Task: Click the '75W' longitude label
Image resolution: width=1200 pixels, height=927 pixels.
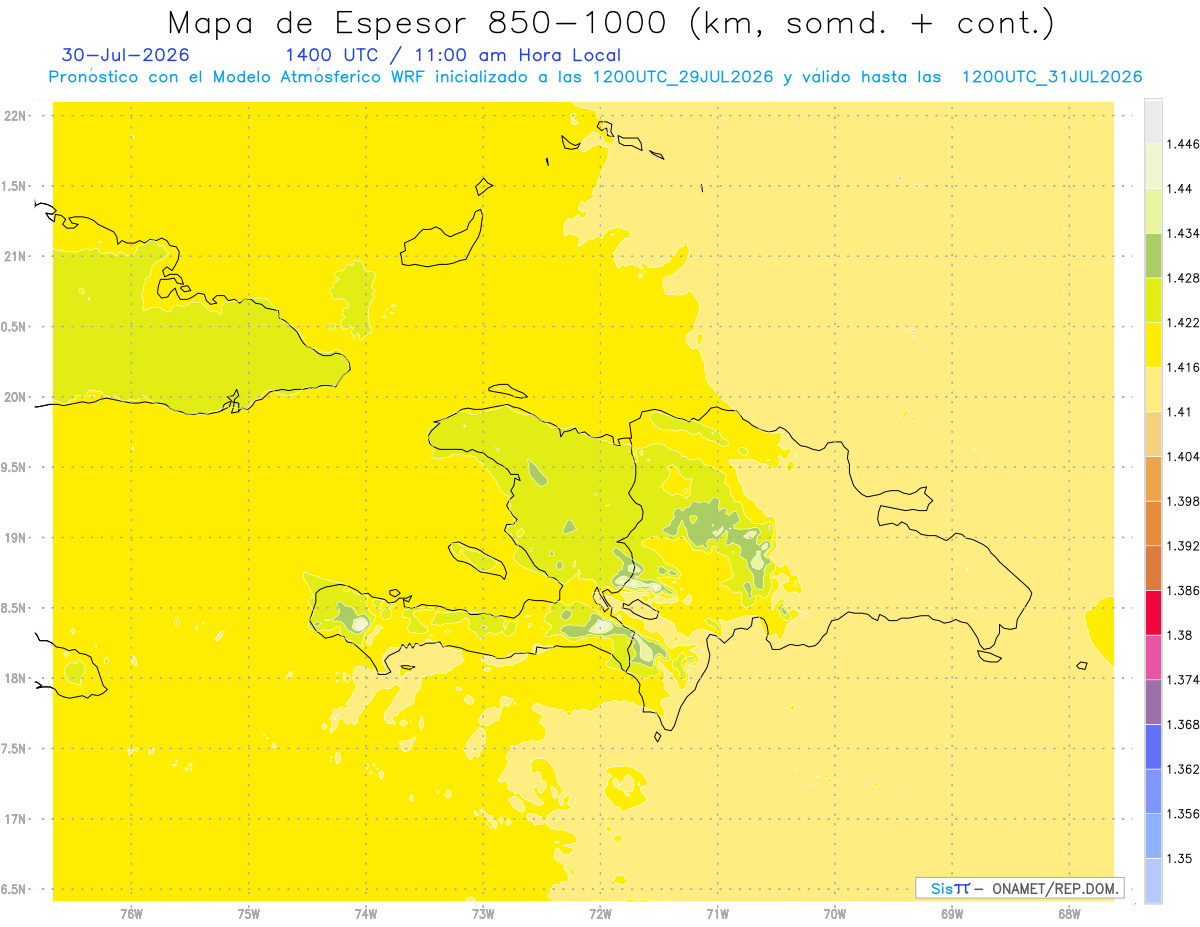Action: (249, 914)
